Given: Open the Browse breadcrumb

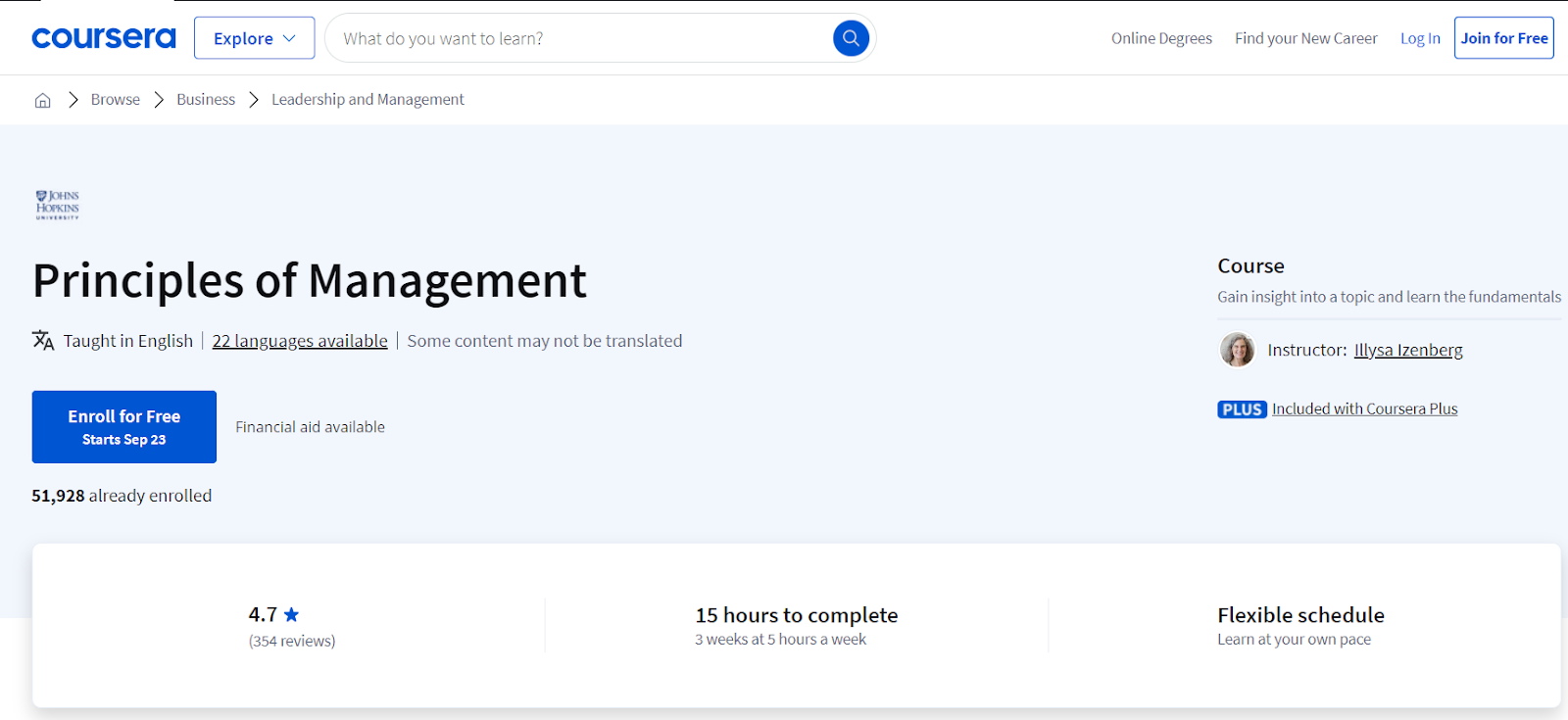Looking at the screenshot, I should point(116,100).
